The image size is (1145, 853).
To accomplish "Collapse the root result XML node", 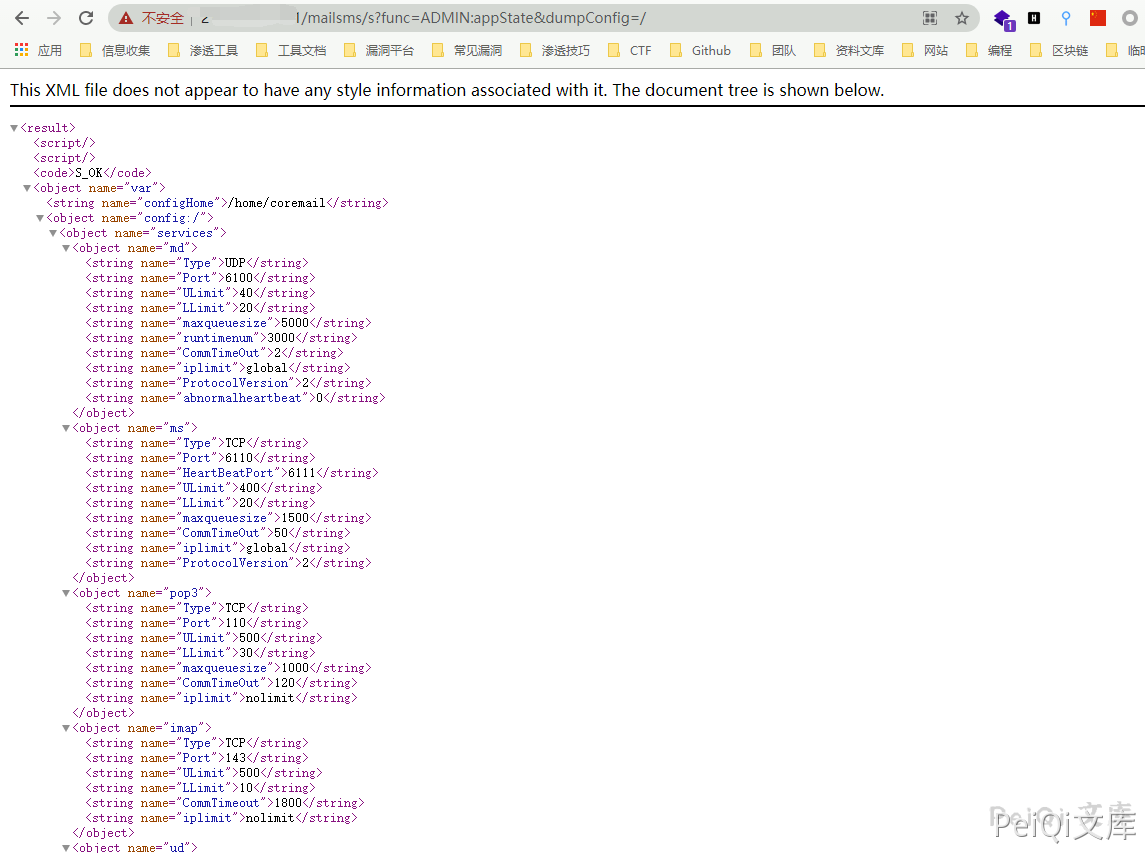I will 14,128.
